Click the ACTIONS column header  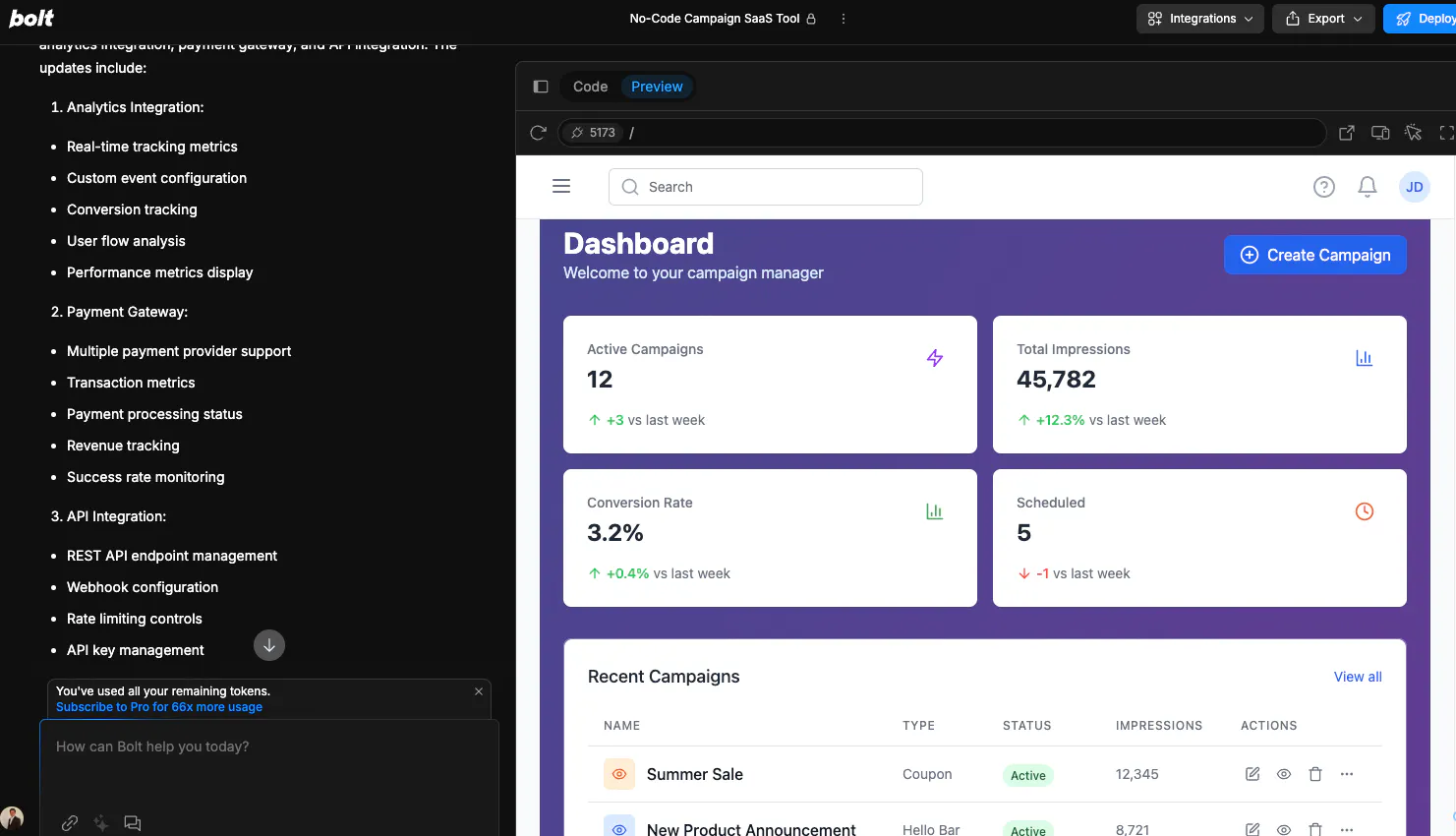click(x=1269, y=726)
